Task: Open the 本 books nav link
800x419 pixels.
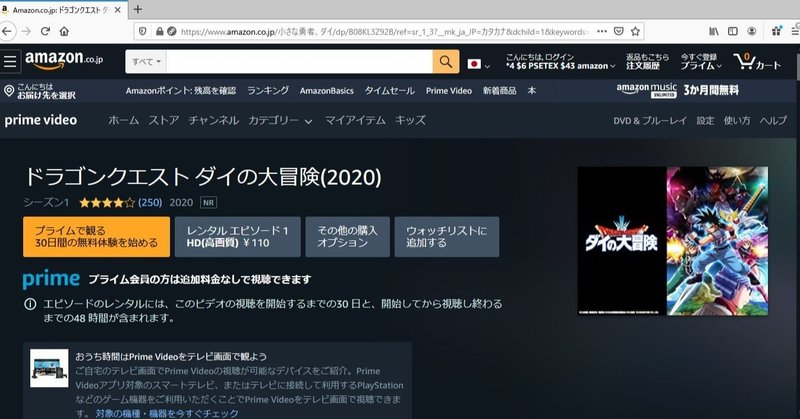Action: tap(532, 91)
